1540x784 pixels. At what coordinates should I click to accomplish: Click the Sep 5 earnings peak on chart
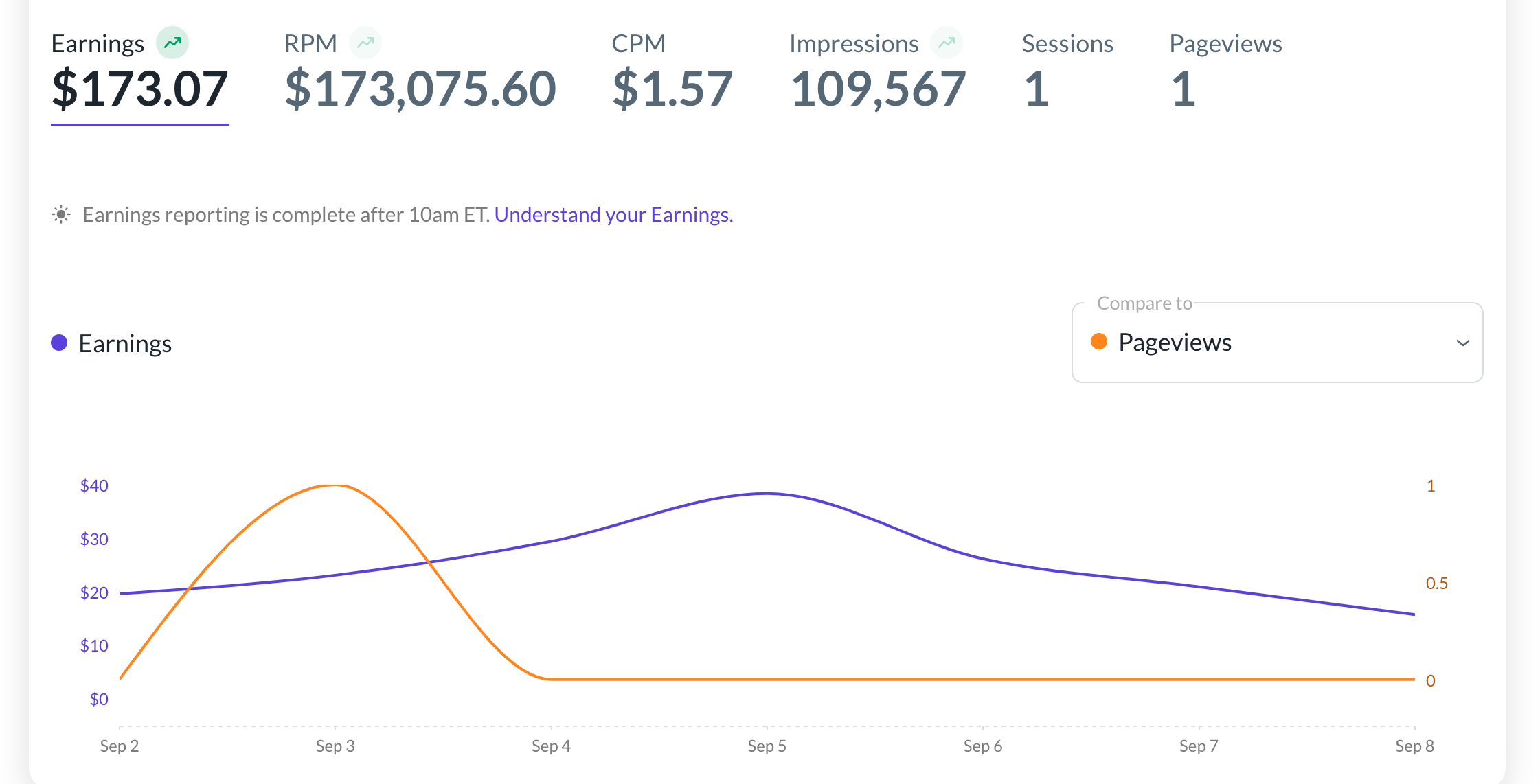pyautogui.click(x=767, y=494)
